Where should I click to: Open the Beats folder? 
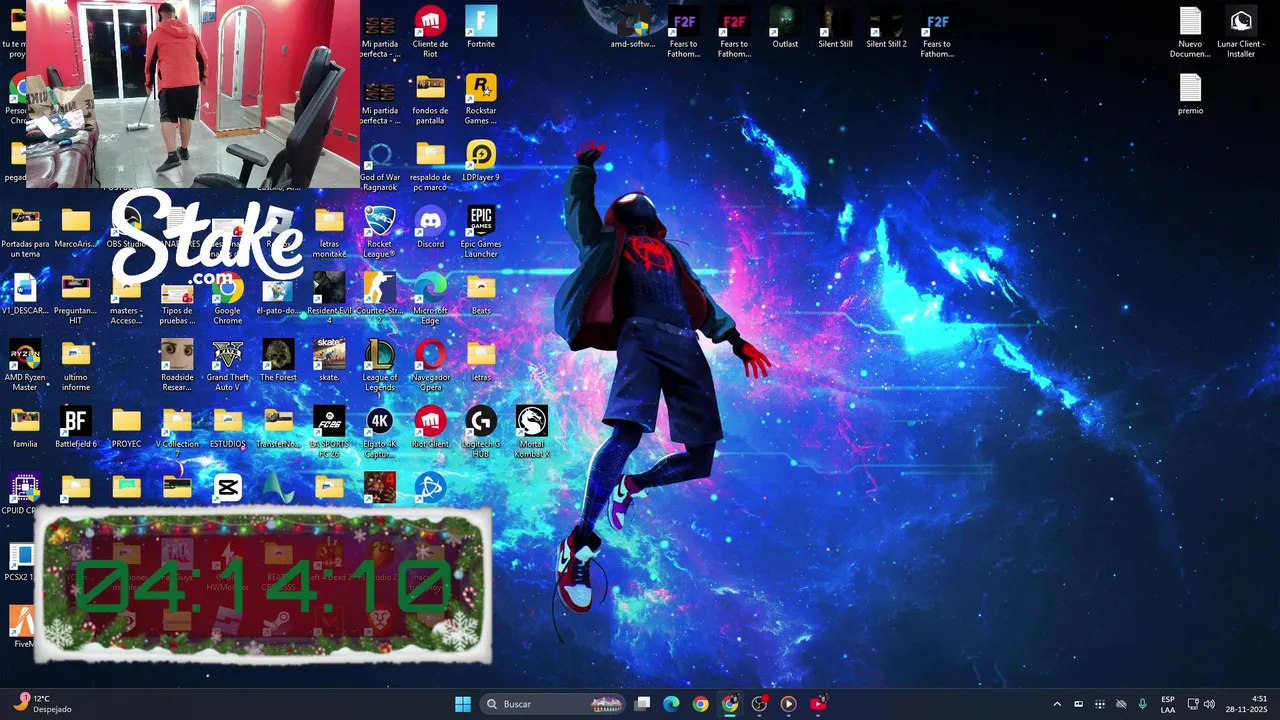481,294
